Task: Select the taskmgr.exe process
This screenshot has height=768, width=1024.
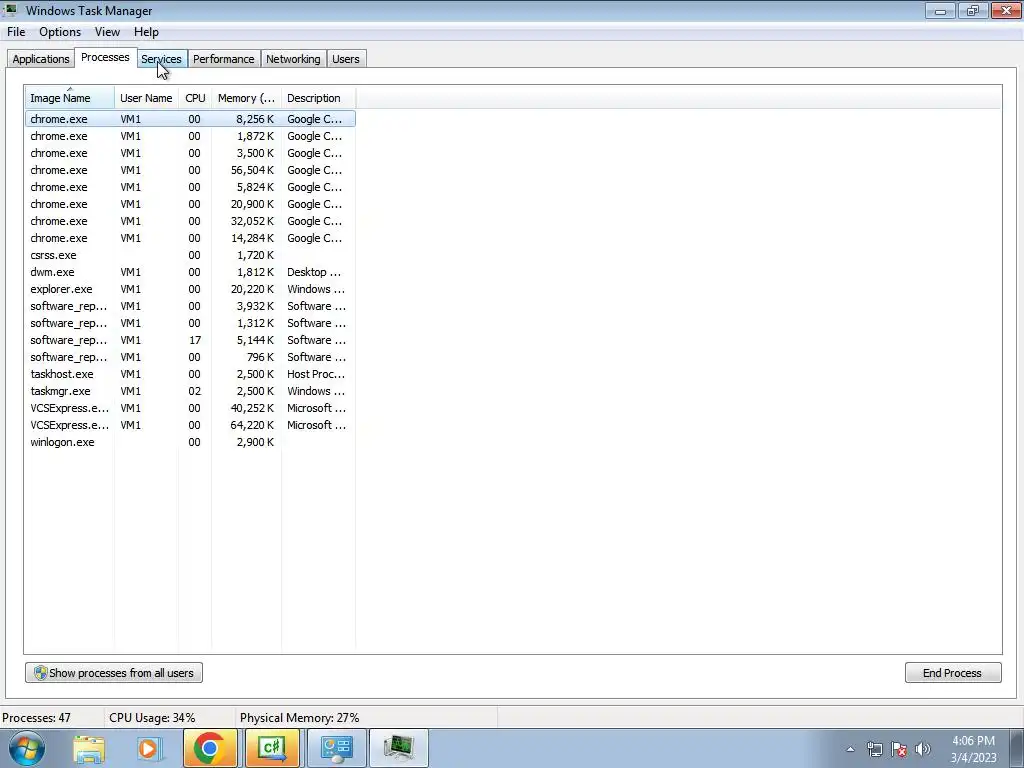Action: tap(190, 391)
